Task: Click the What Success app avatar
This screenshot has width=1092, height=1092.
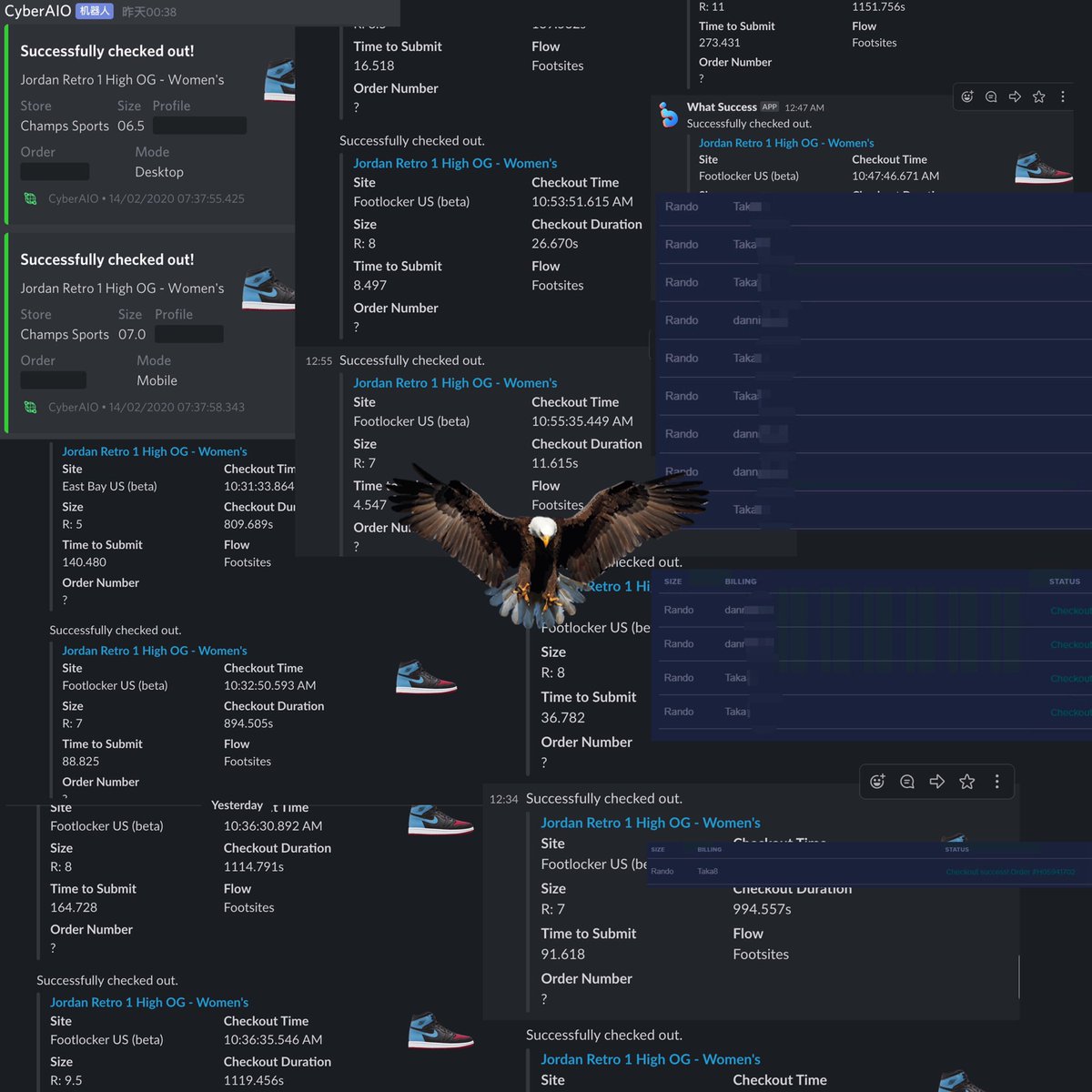Action: click(x=669, y=115)
